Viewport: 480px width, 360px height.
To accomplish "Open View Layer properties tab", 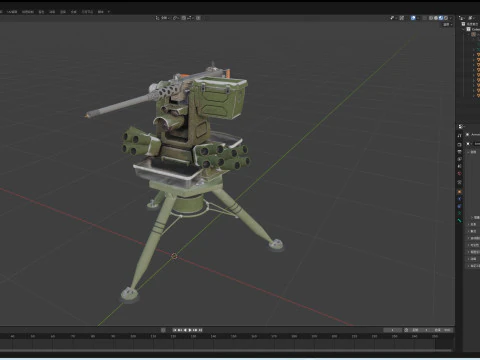I will (x=459, y=159).
